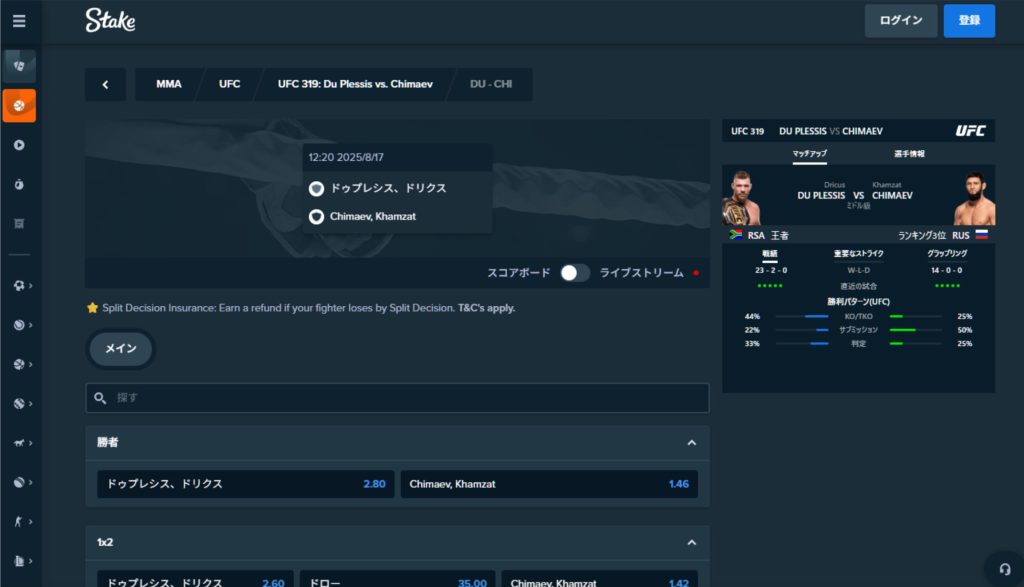Click the 14 - 0 - 0 record
This screenshot has height=587, width=1024.
[946, 270]
